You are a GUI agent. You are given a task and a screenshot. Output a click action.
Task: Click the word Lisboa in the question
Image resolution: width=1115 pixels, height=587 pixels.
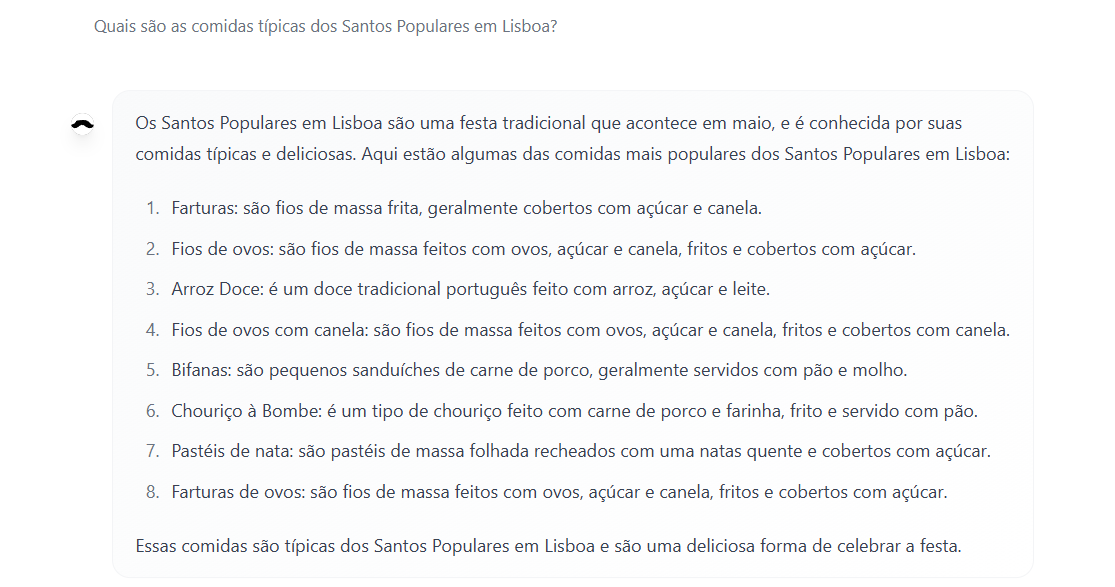[x=529, y=26]
